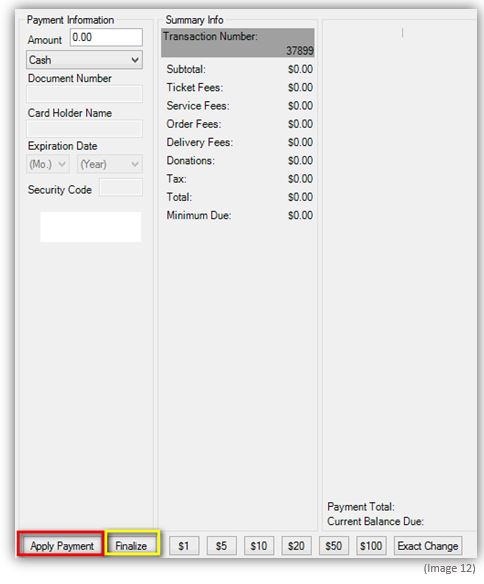484x584 pixels.
Task: Select the Exact Change button
Action: pos(428,546)
